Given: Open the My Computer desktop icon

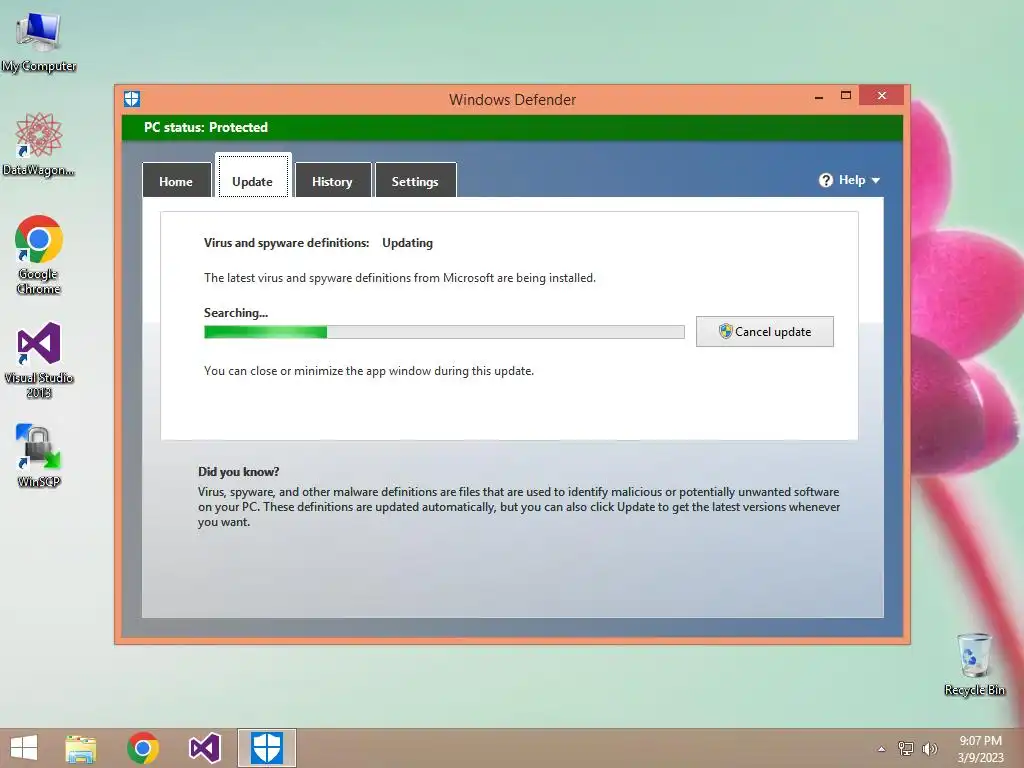Looking at the screenshot, I should [39, 41].
